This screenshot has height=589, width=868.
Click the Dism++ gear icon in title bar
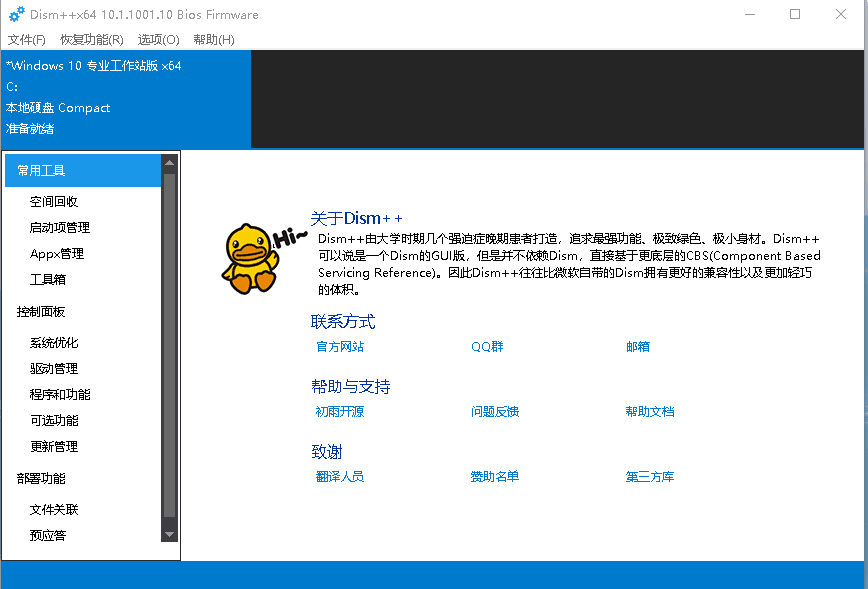[x=17, y=14]
